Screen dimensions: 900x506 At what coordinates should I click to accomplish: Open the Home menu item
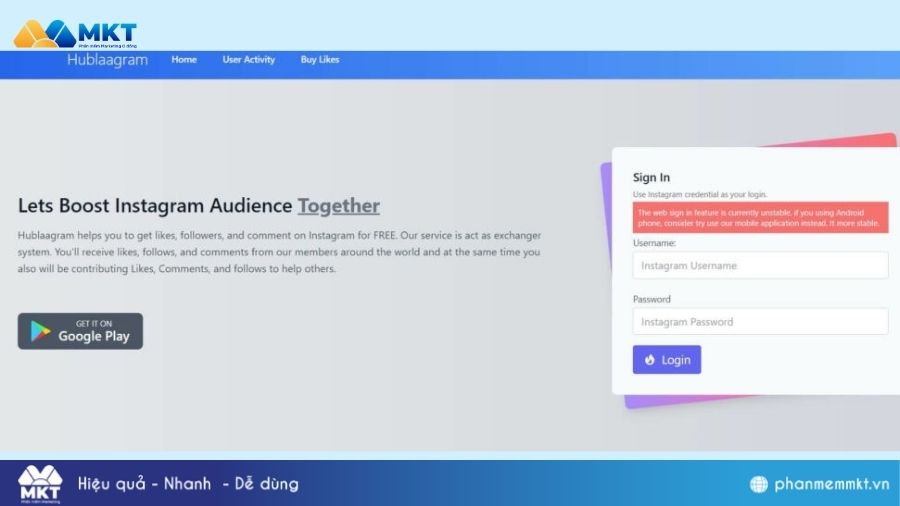coord(184,60)
